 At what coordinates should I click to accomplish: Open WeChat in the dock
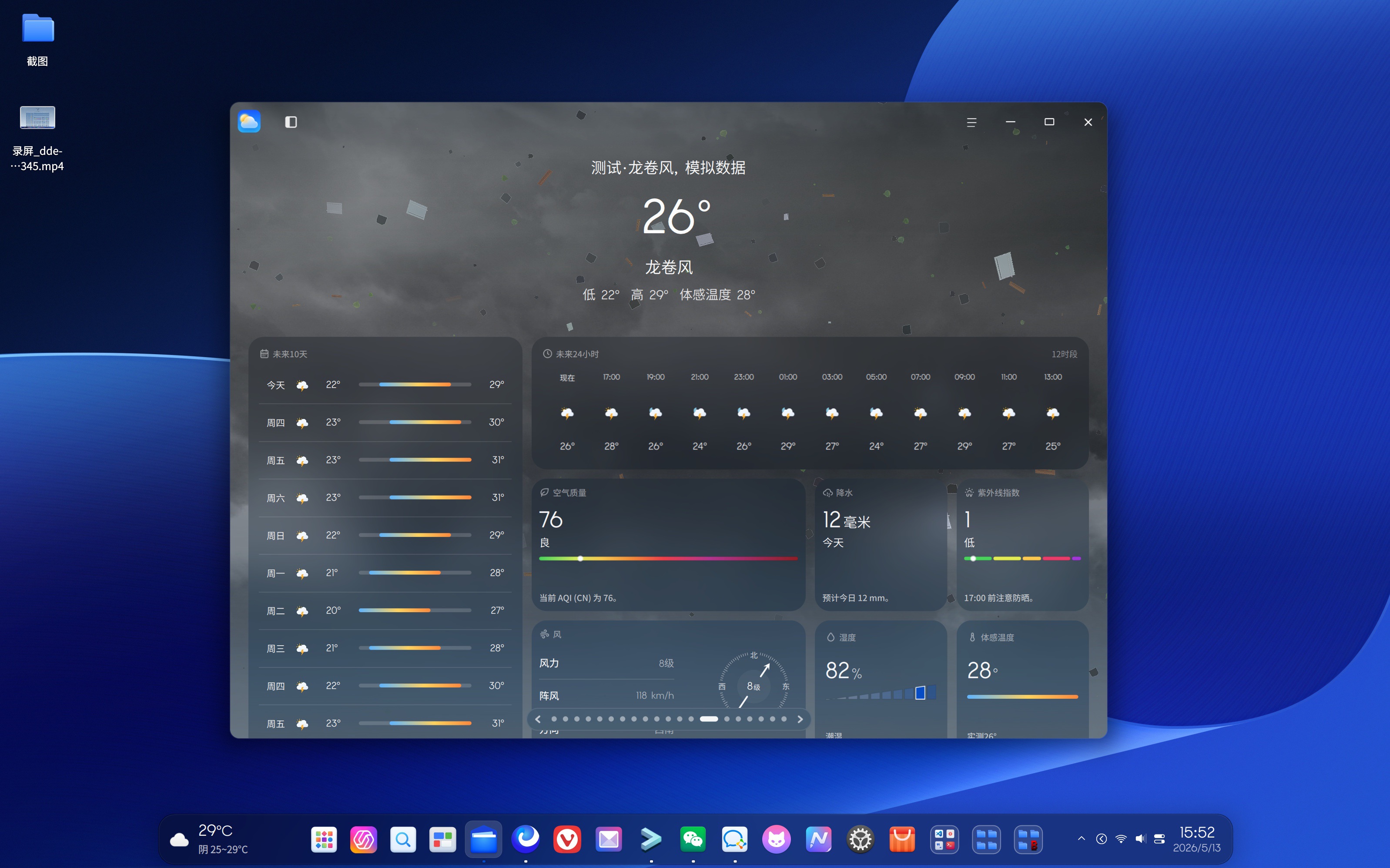tap(693, 839)
